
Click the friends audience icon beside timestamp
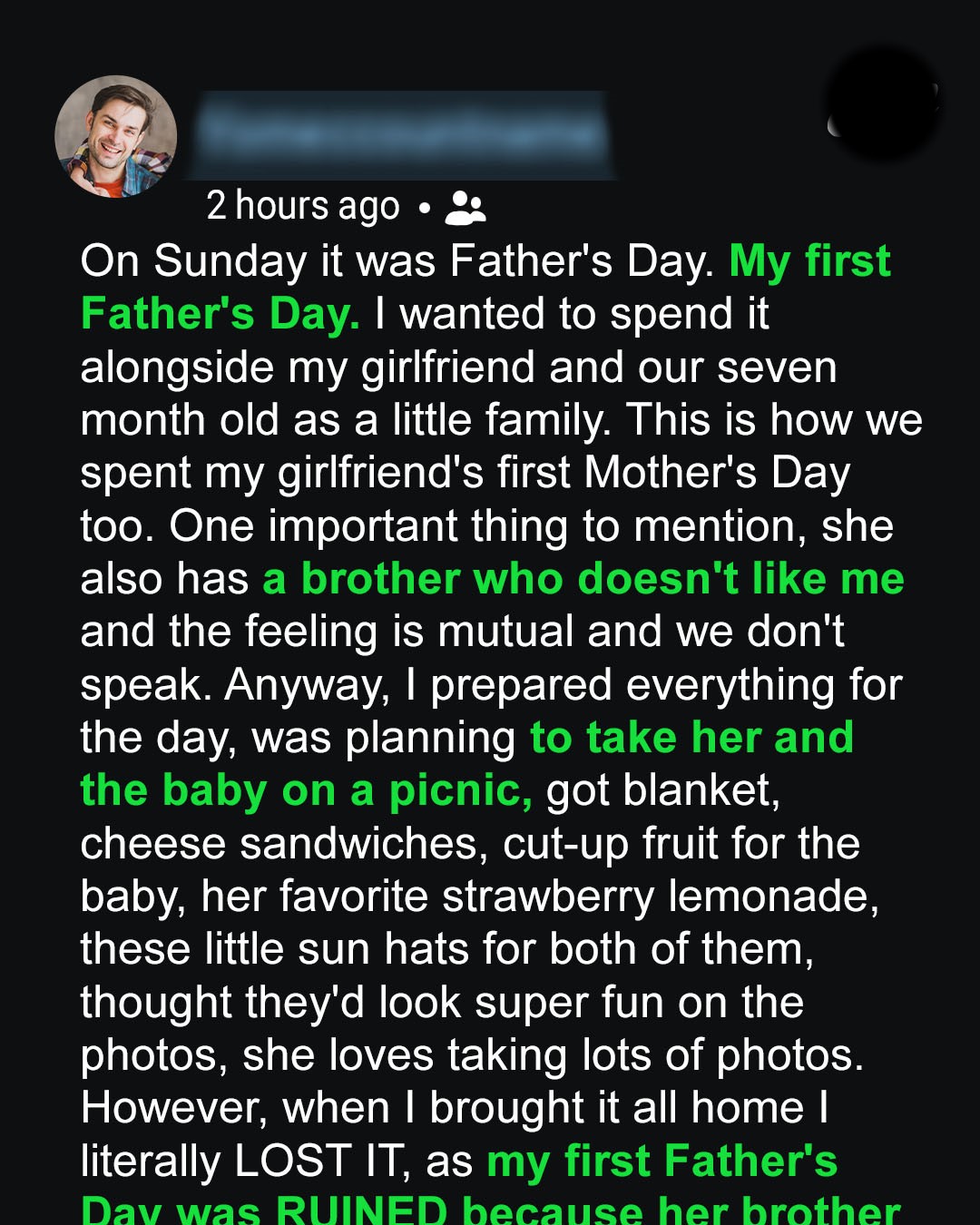465,208
